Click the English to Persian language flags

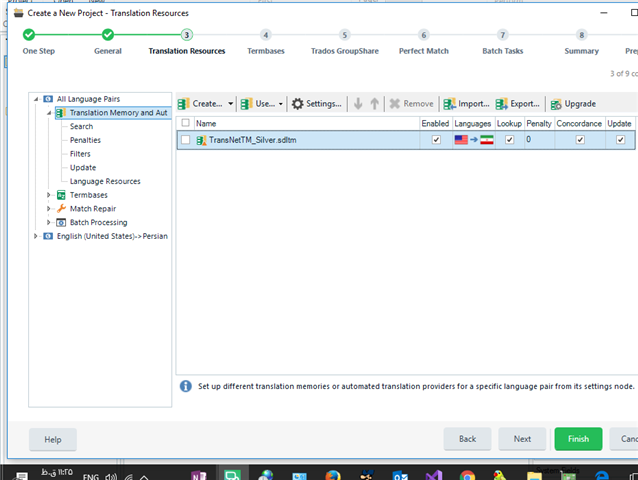pyautogui.click(x=474, y=140)
